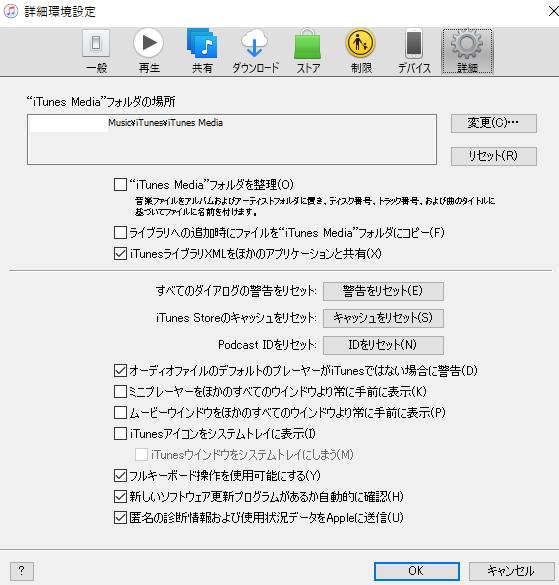Click キャッシュをリセット(S) button
Screen dimensions: 559x585
tap(383, 318)
